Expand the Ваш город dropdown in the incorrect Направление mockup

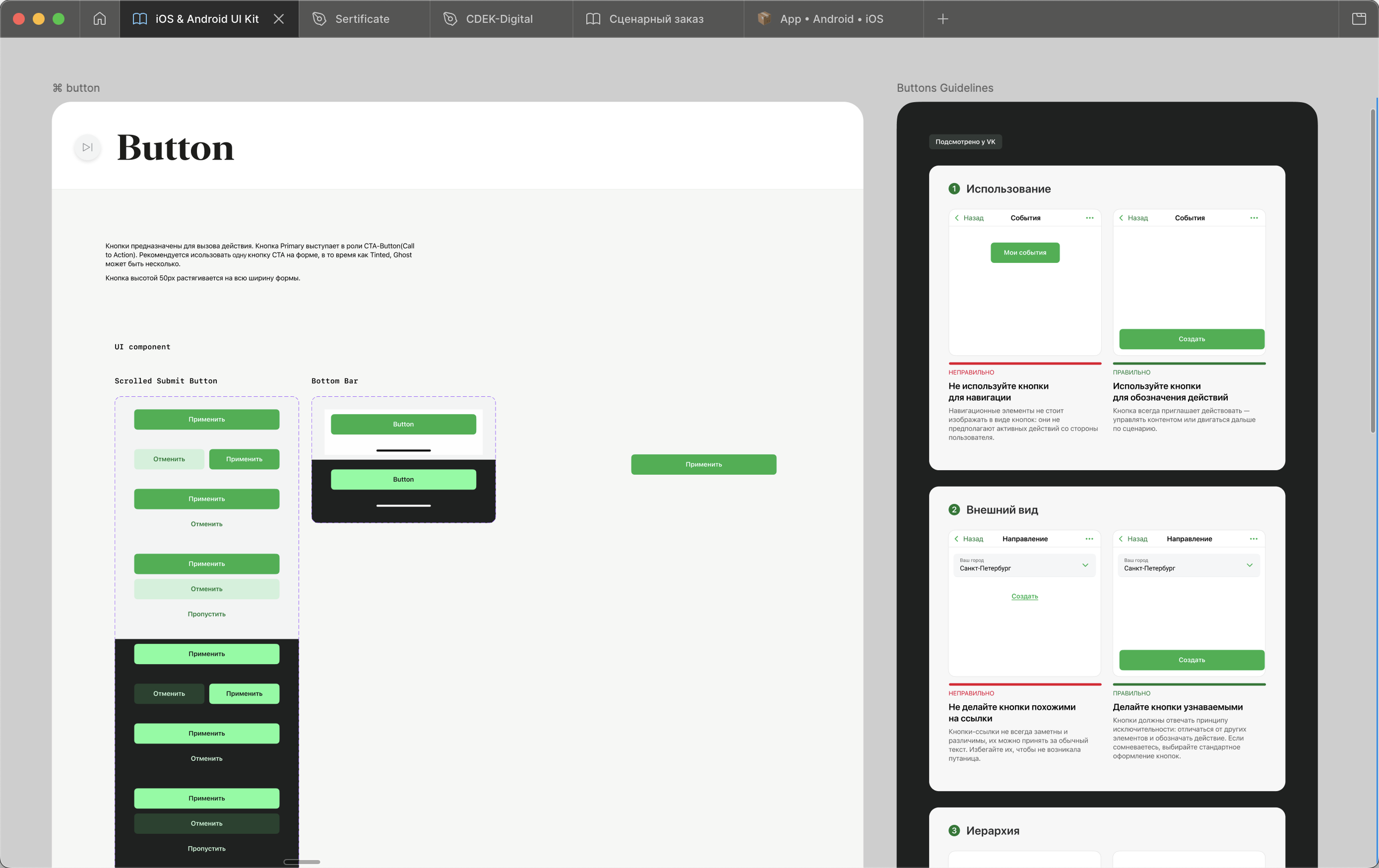(1024, 565)
